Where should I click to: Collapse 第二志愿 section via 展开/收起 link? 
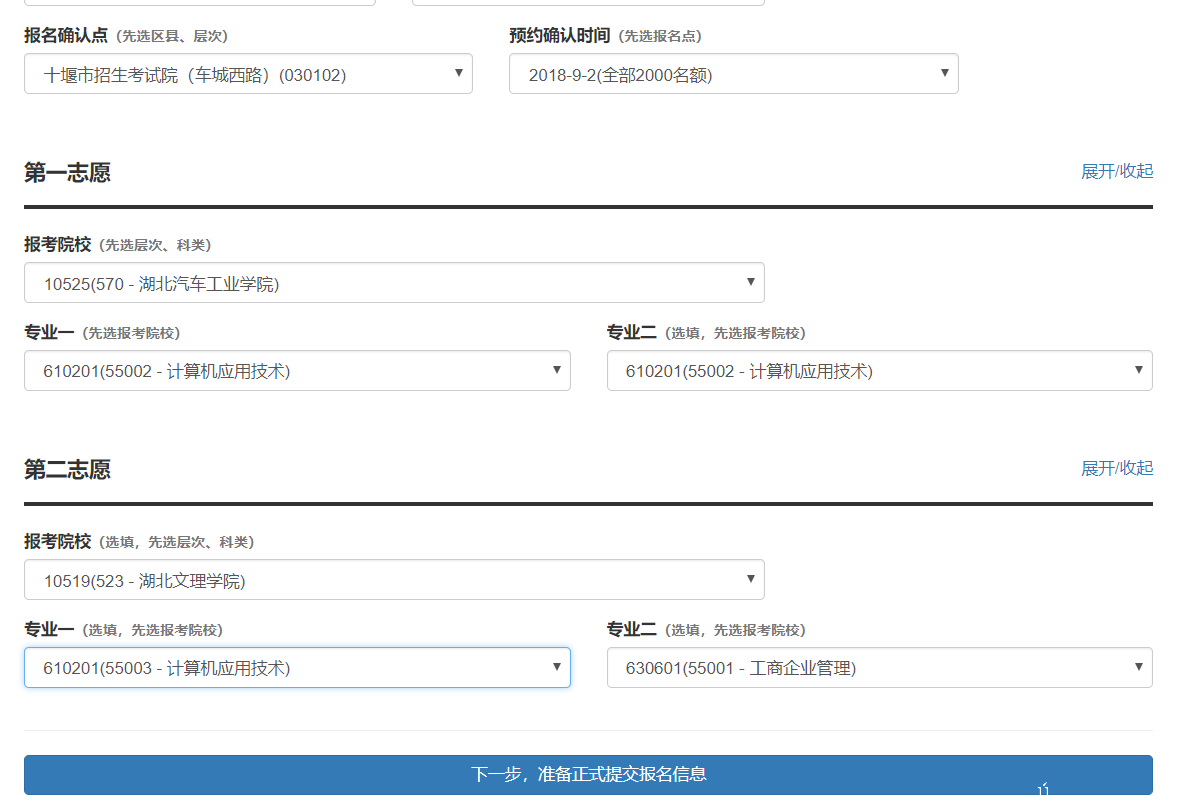point(1117,468)
